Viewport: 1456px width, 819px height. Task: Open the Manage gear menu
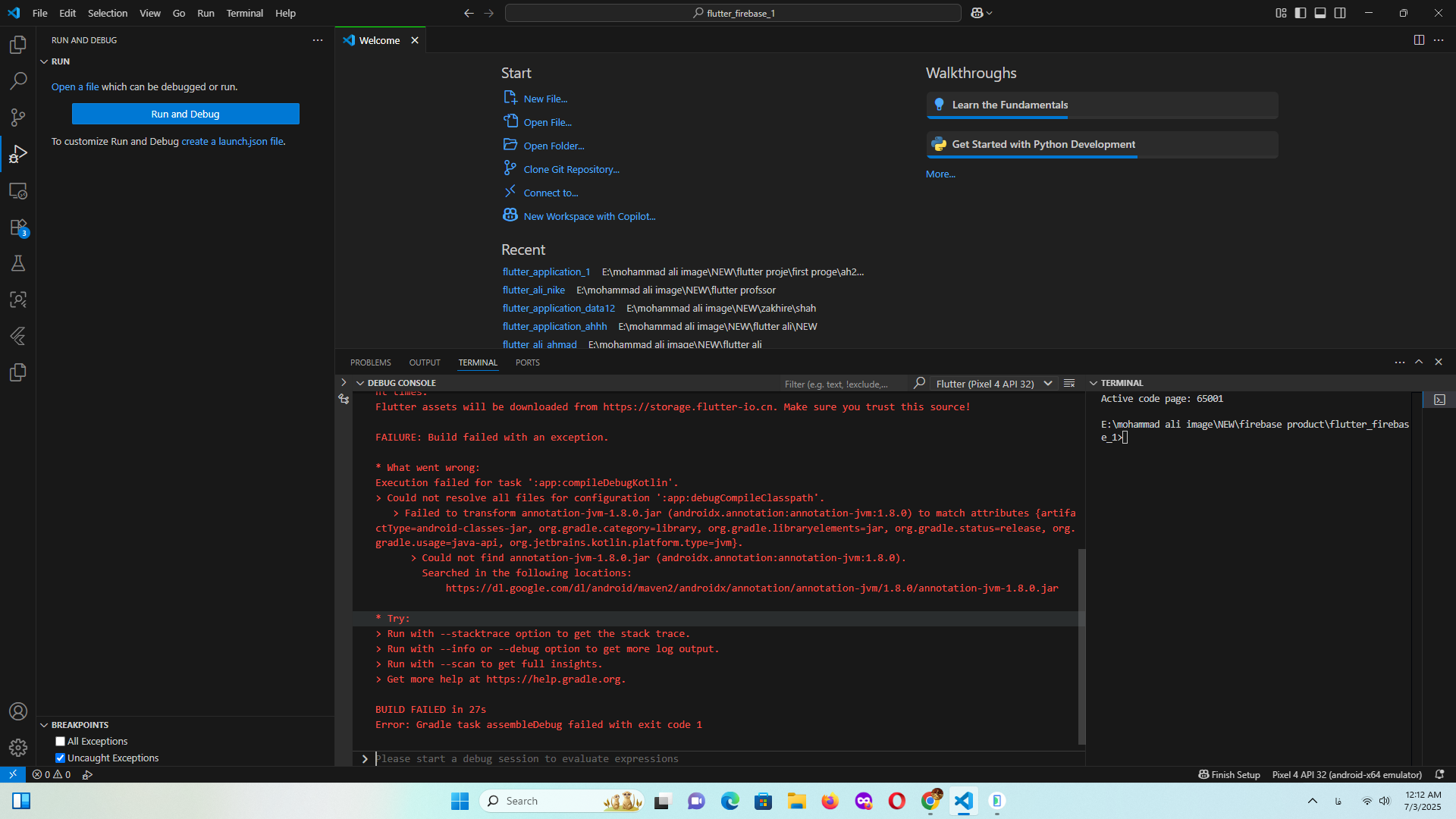pos(18,748)
